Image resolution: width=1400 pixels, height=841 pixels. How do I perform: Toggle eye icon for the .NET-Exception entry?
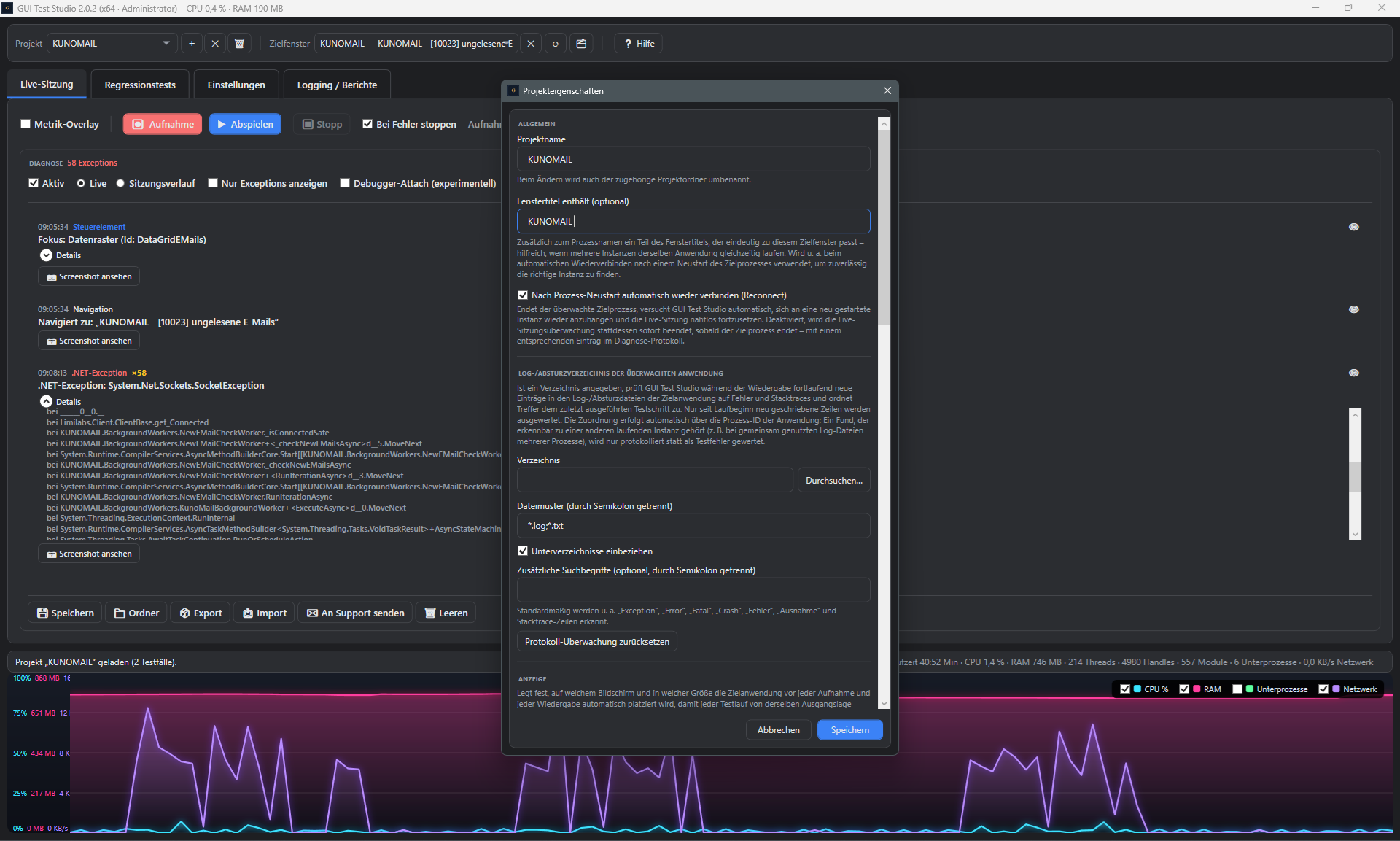(1354, 373)
